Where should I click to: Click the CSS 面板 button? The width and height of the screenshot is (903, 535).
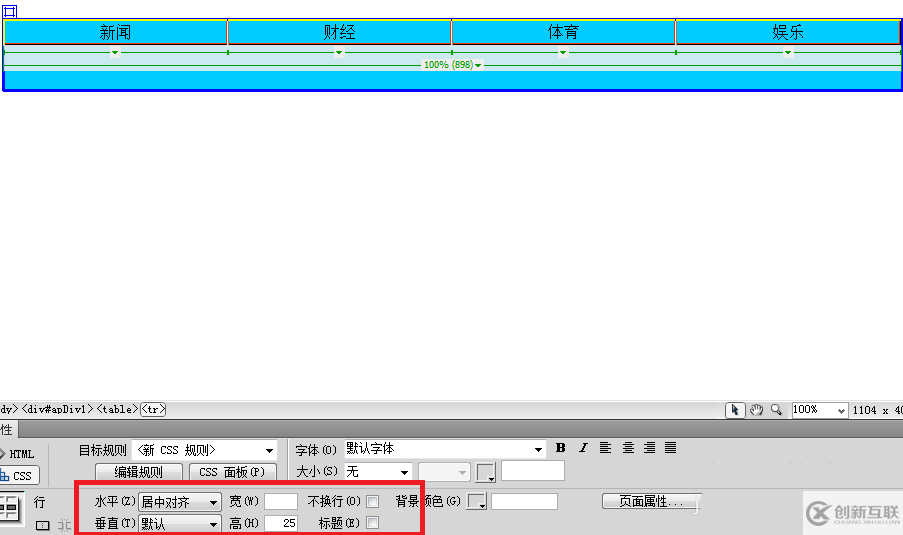(233, 472)
